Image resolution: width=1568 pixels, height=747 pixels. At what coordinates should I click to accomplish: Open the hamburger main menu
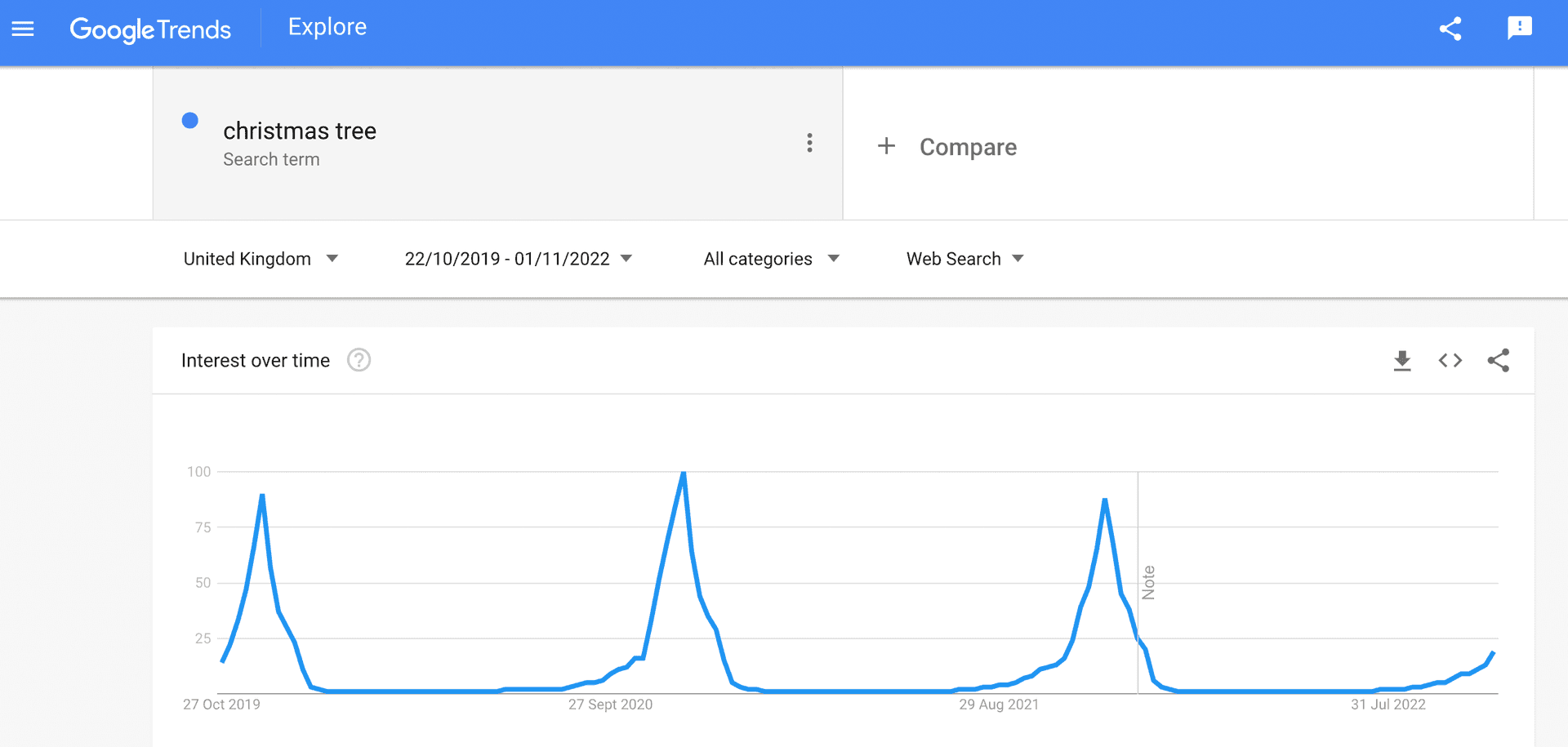point(23,29)
